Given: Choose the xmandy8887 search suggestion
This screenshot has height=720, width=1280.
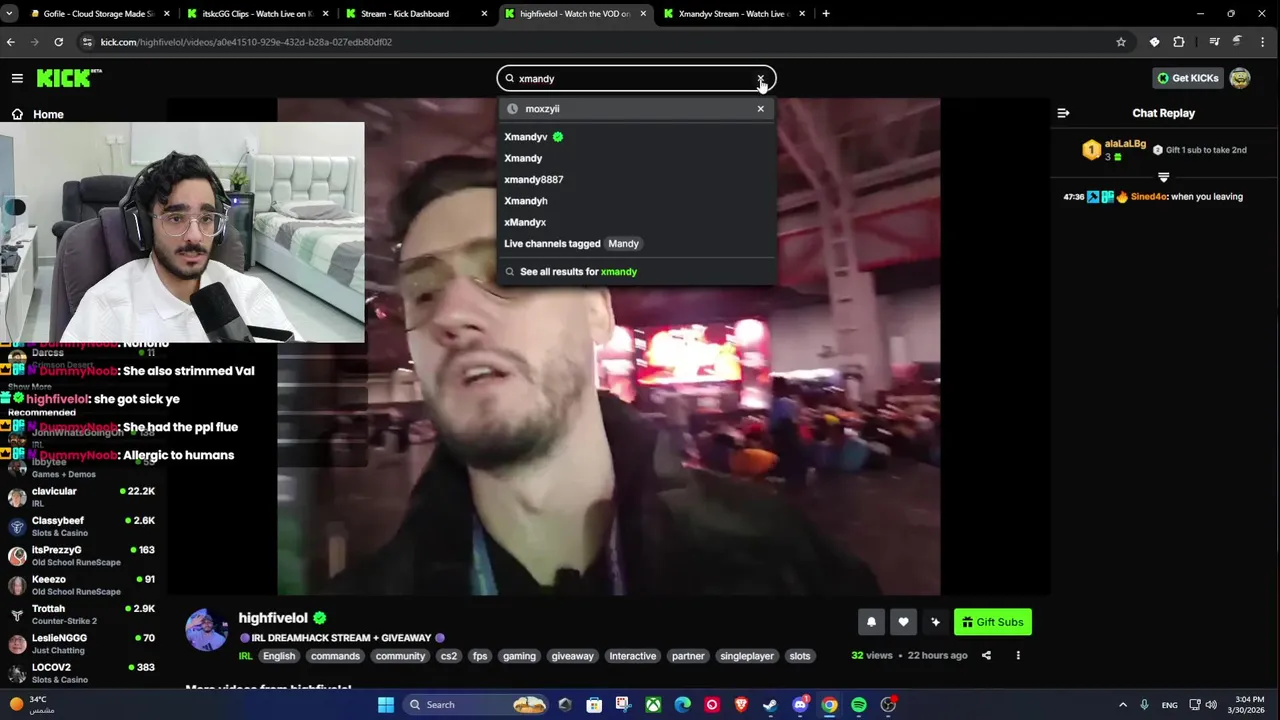Looking at the screenshot, I should [x=533, y=179].
